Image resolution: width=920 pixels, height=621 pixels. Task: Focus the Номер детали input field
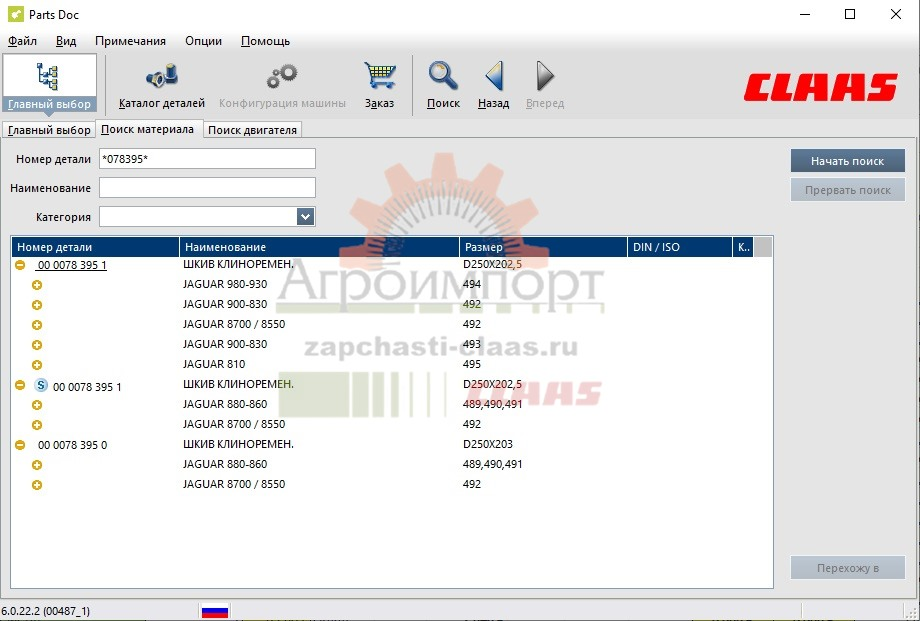[x=207, y=158]
